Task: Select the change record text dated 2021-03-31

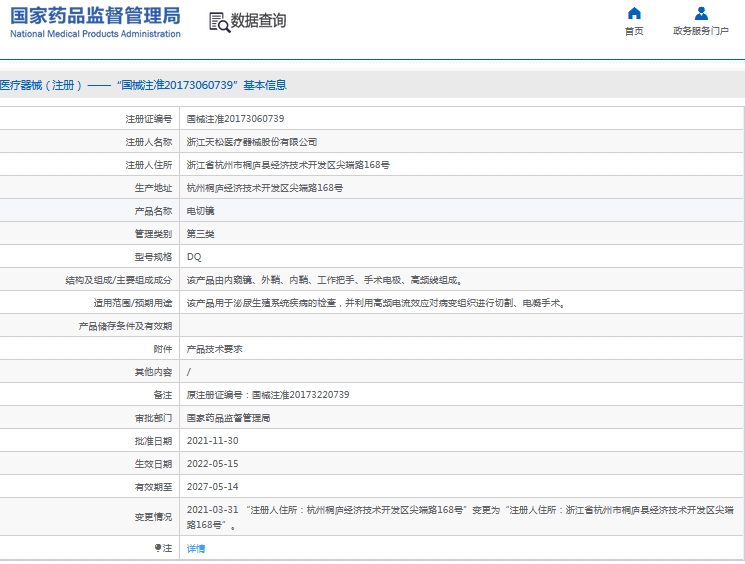Action: 460,517
